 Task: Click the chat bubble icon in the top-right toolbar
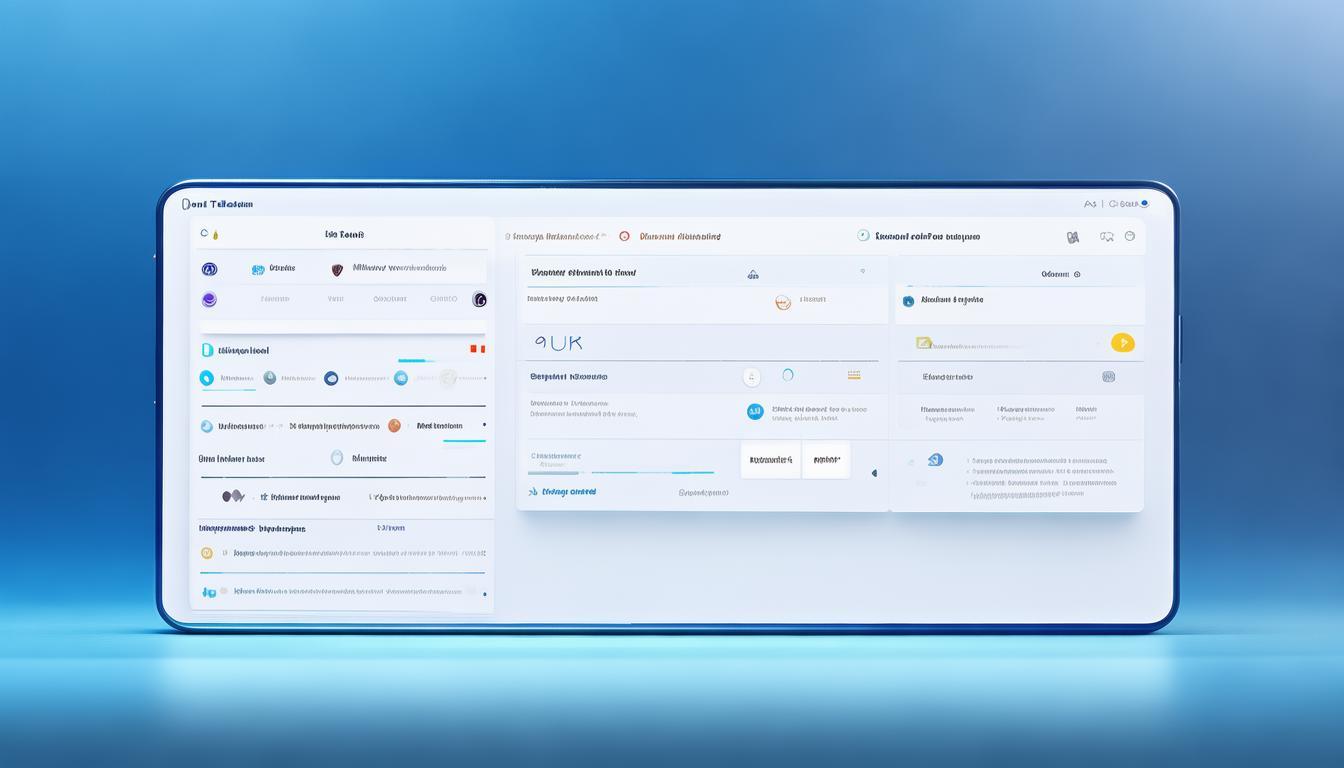coord(1106,237)
